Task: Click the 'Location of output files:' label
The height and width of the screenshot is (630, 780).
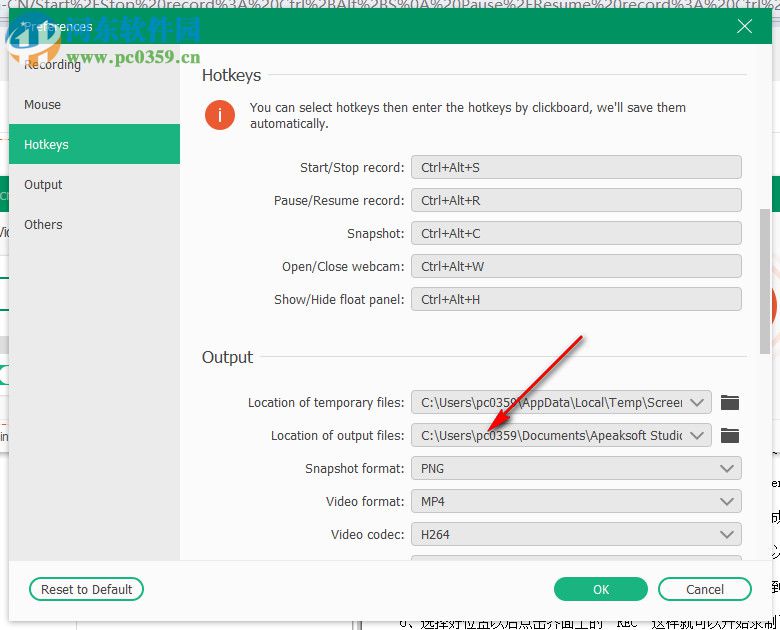Action: point(337,435)
